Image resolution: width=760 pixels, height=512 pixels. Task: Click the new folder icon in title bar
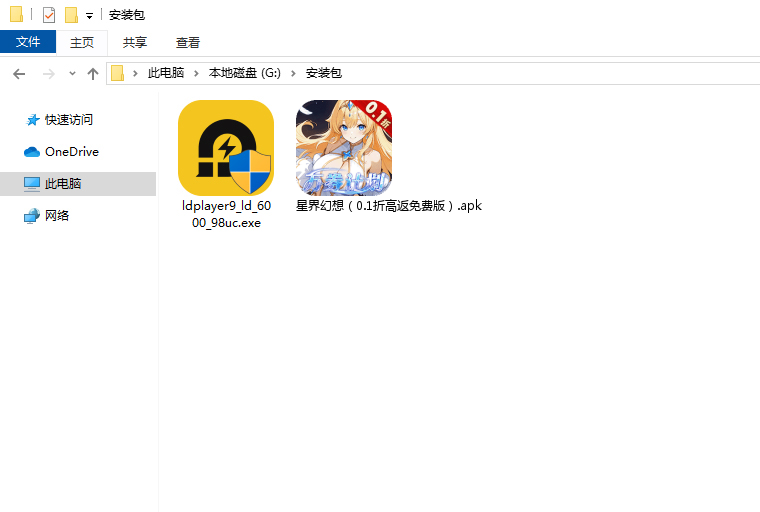click(71, 15)
